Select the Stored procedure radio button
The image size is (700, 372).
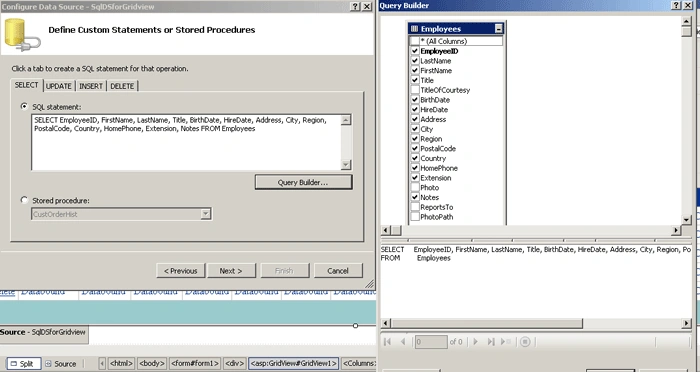(24, 200)
